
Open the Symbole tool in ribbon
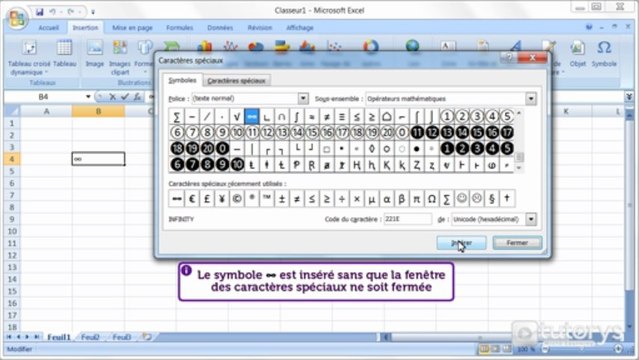[604, 53]
